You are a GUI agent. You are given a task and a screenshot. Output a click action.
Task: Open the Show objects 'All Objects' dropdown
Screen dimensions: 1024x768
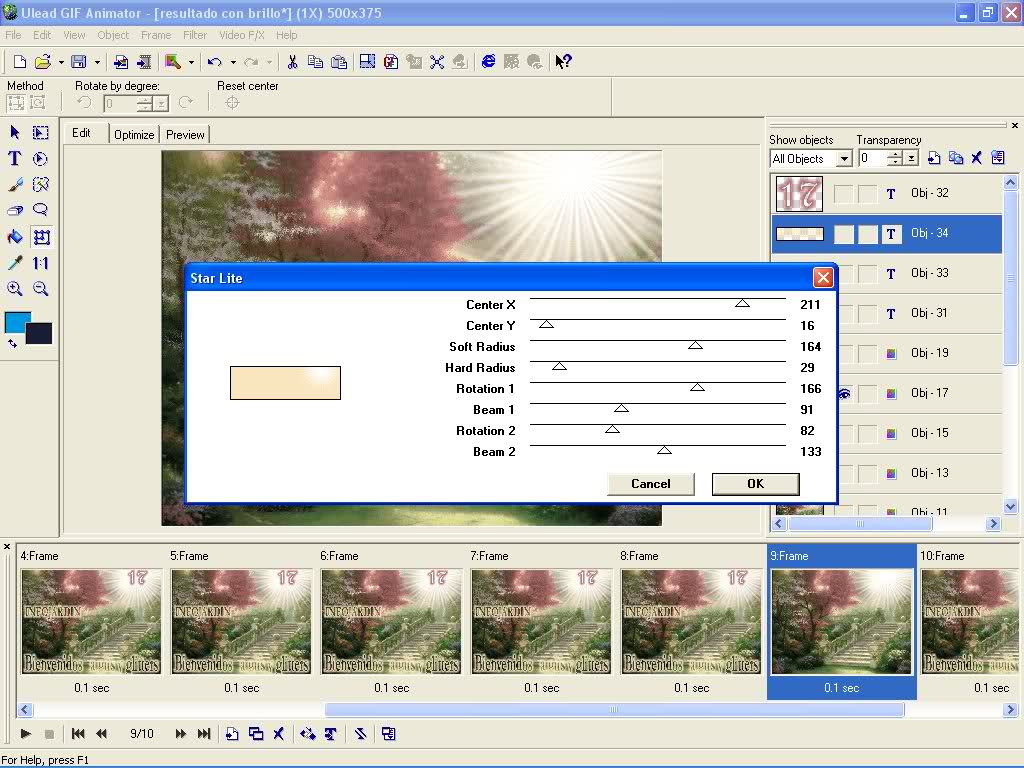tap(844, 159)
